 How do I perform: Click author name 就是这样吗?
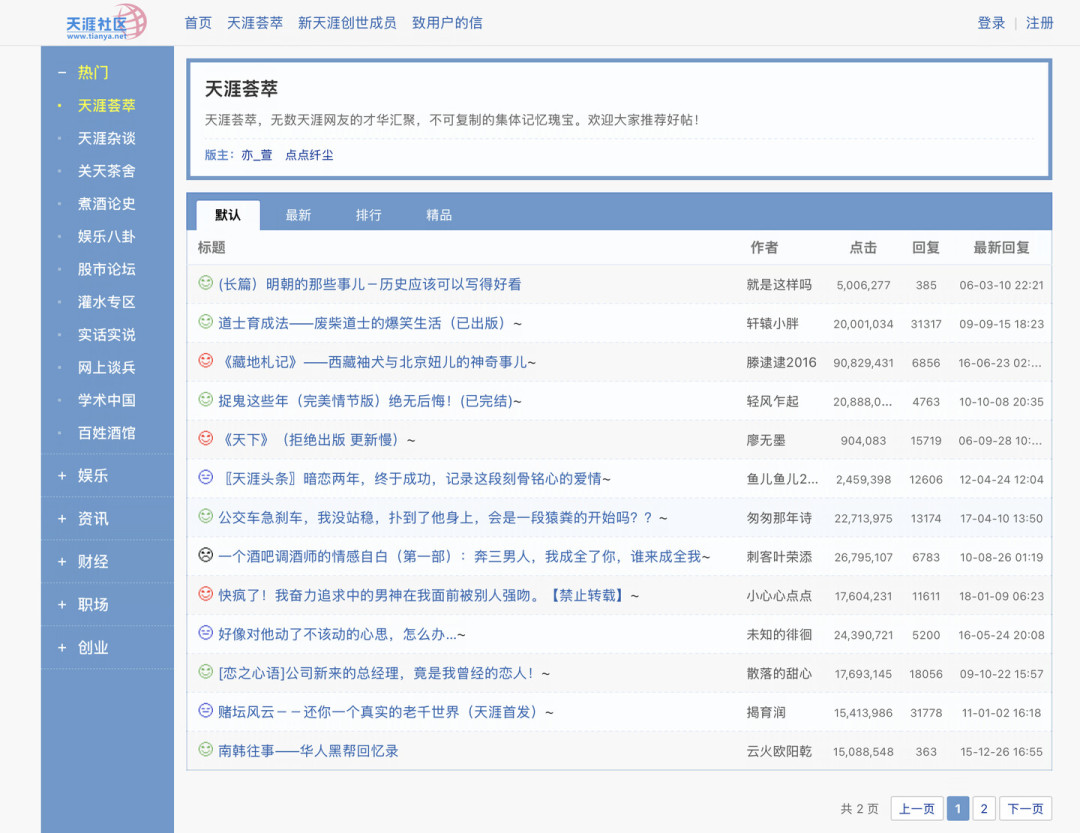(779, 285)
